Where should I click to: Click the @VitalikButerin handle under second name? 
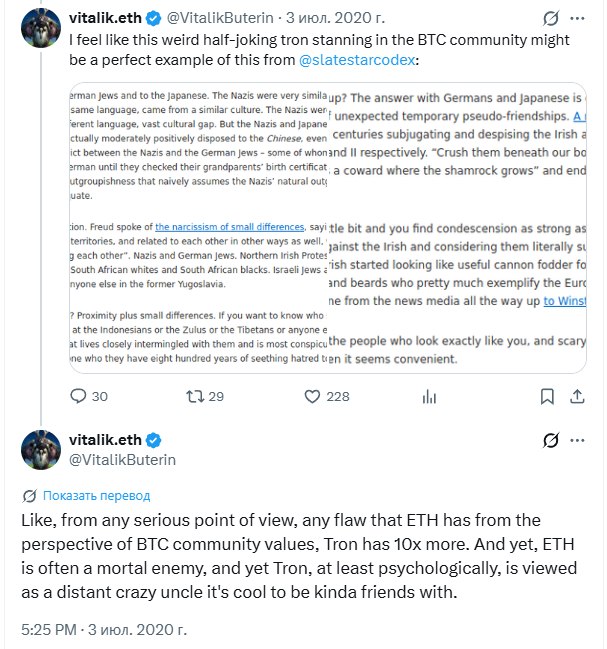(122, 460)
